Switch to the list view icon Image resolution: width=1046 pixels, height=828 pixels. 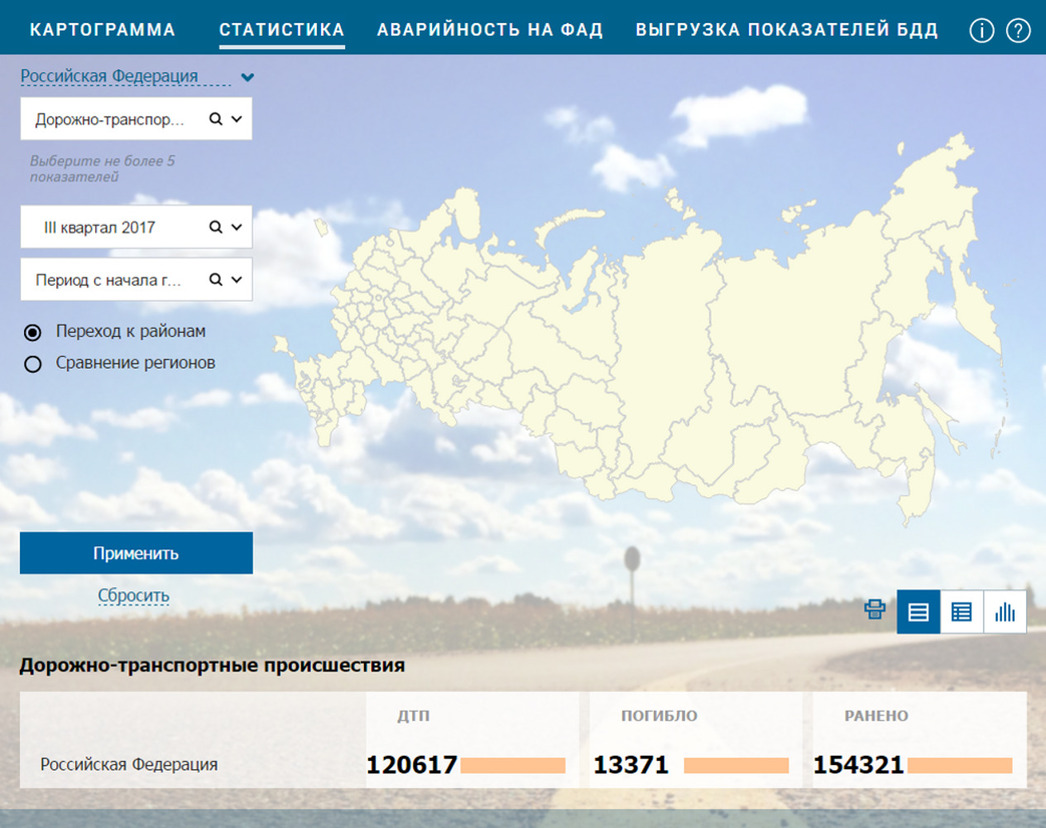(918, 612)
